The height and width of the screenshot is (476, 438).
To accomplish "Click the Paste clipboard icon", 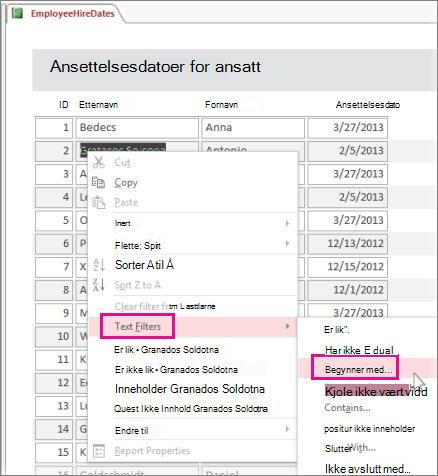I will (99, 202).
